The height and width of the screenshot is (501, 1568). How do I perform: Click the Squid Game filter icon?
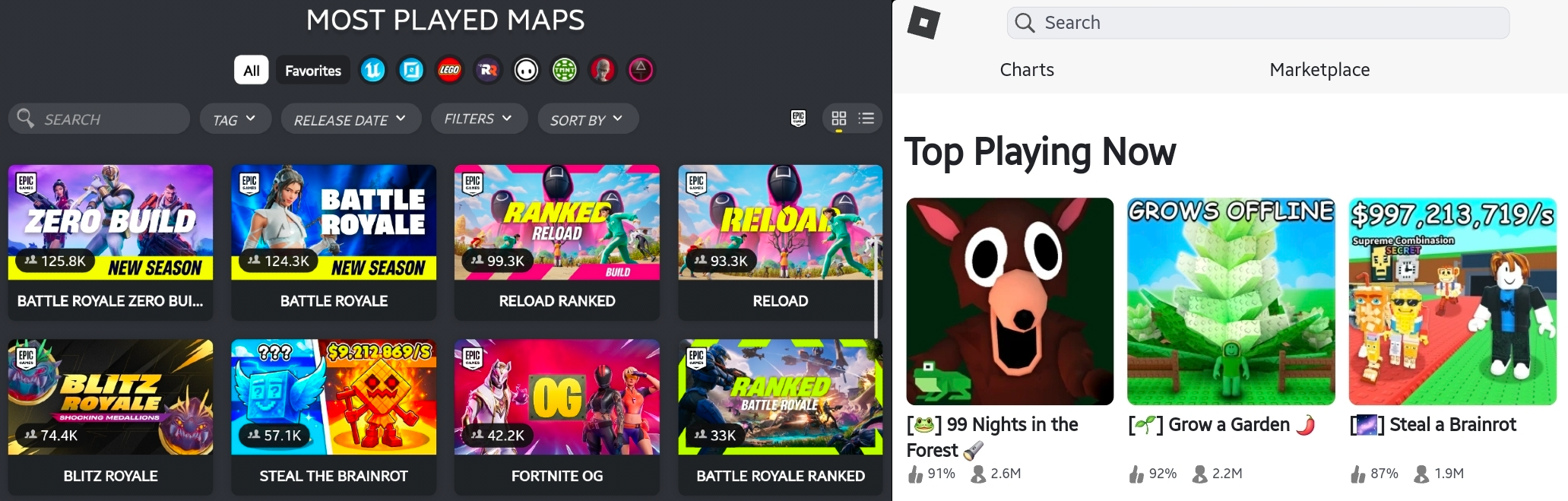point(641,70)
